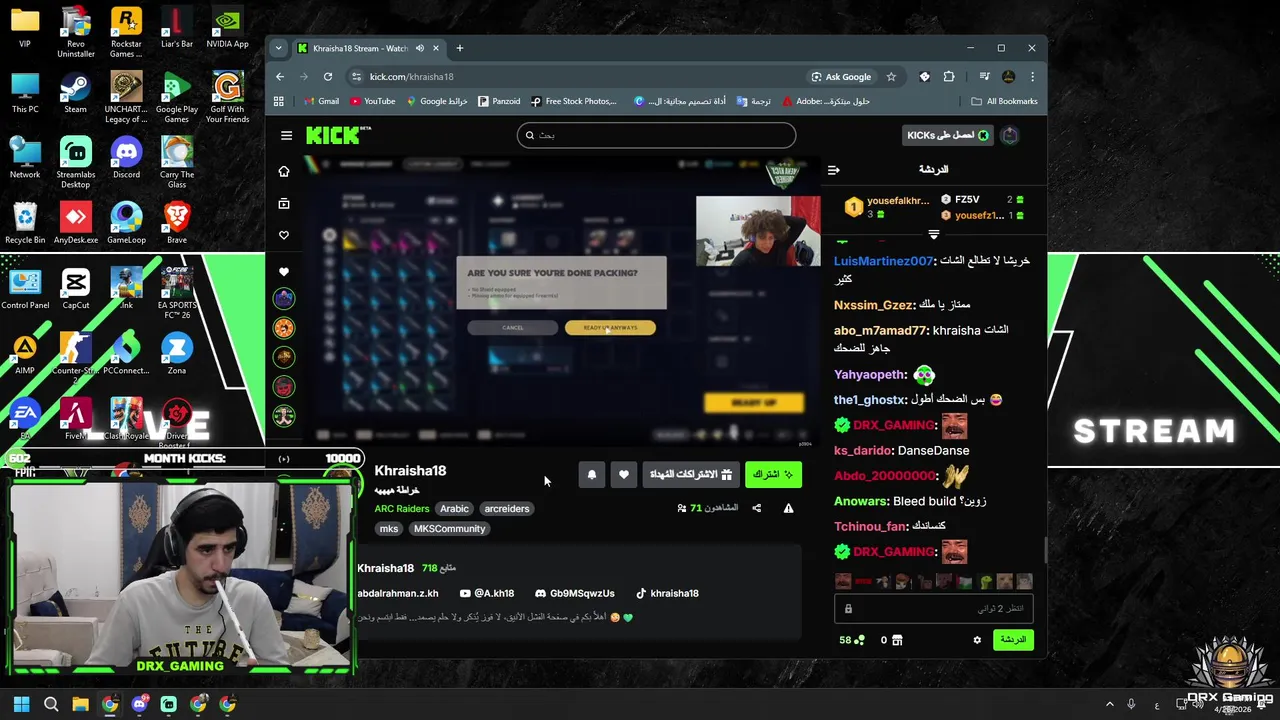1280x720 pixels.
Task: Expand the chat leaderboard with the down arrow
Action: [934, 235]
